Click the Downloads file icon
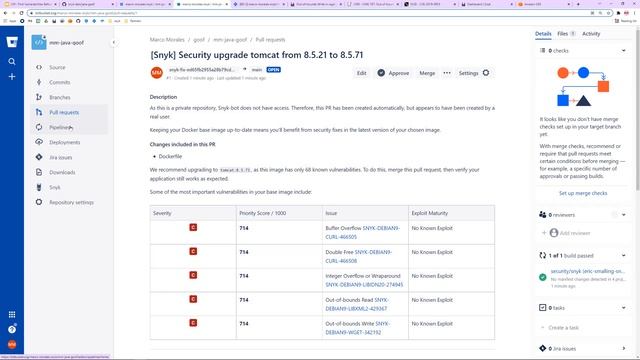The image size is (640, 360). 39,172
